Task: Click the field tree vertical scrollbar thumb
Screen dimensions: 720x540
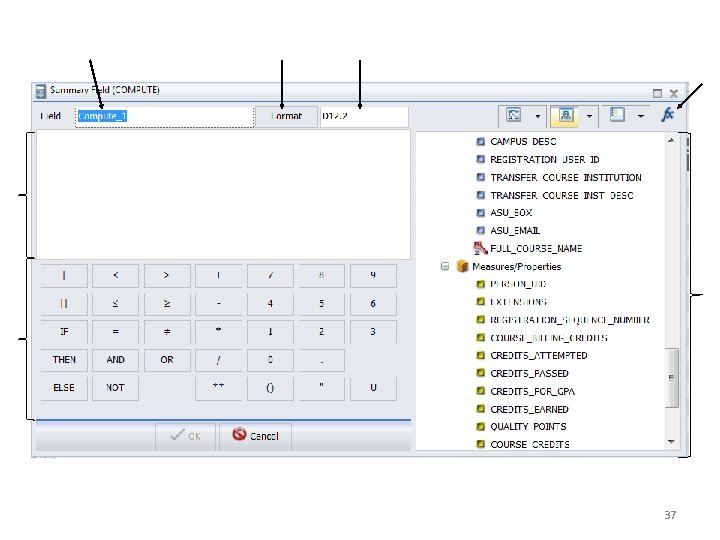Action: (x=671, y=377)
